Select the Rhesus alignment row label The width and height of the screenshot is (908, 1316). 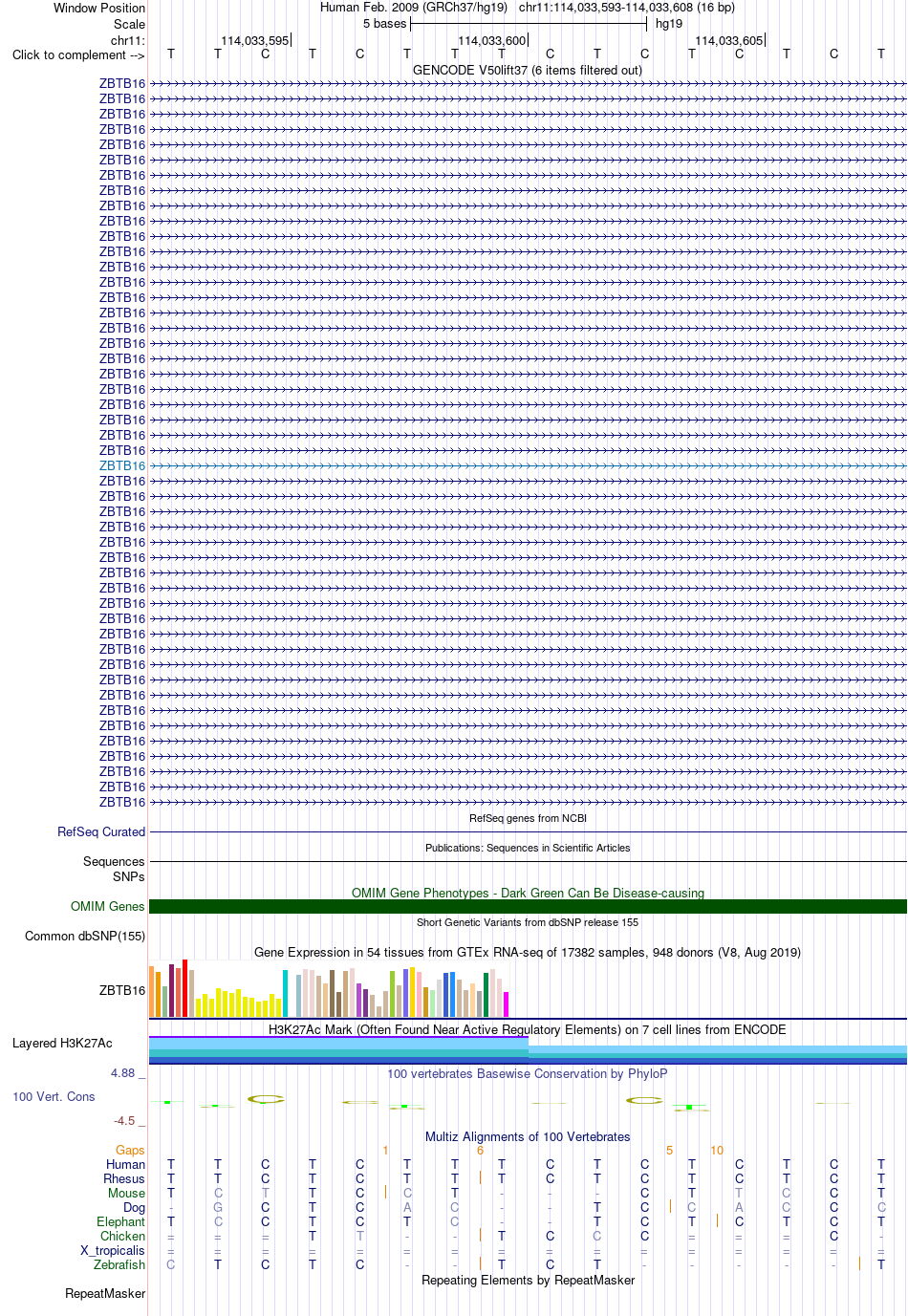pyautogui.click(x=124, y=1178)
